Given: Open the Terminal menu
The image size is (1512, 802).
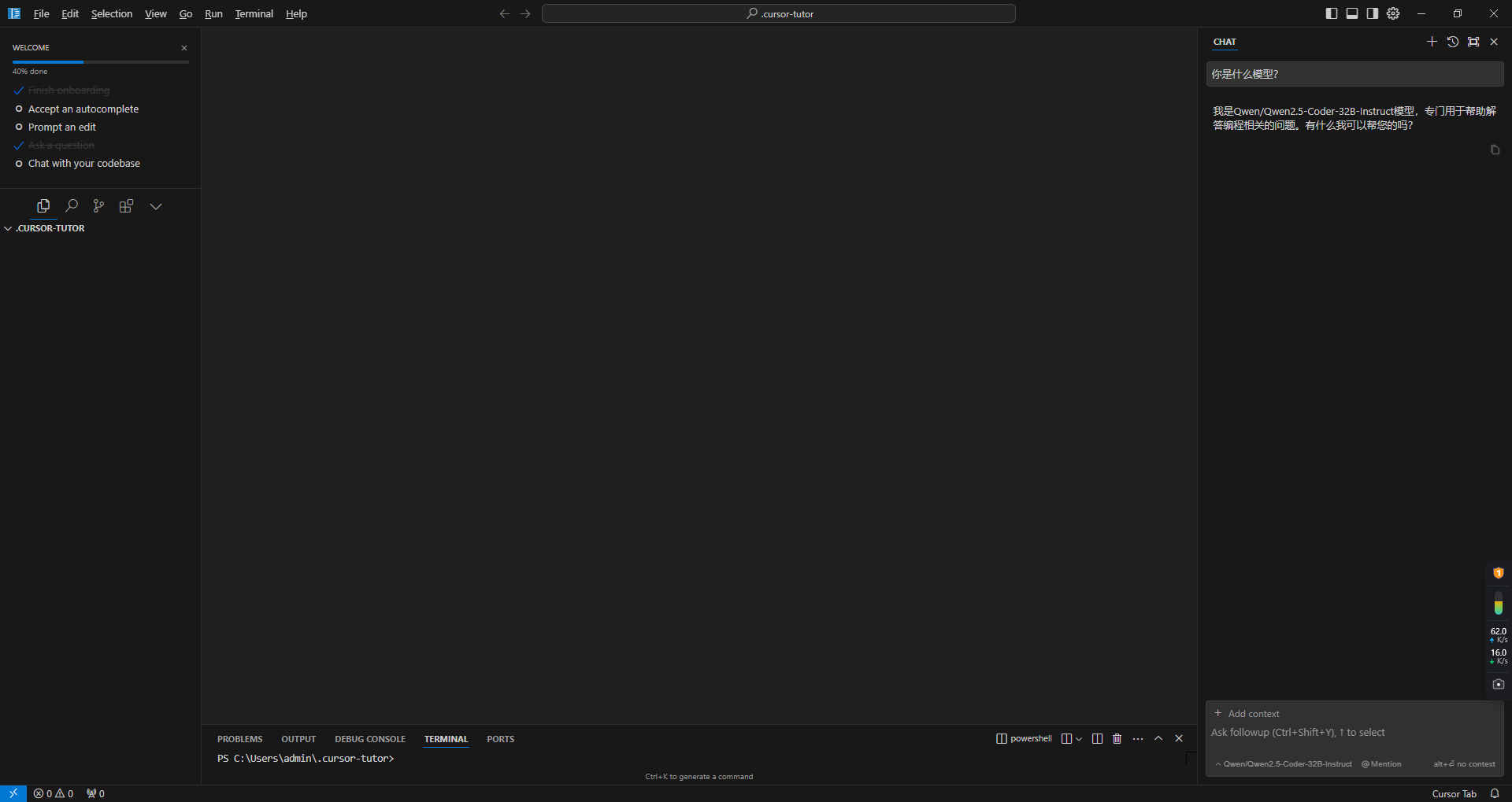Looking at the screenshot, I should 254,13.
